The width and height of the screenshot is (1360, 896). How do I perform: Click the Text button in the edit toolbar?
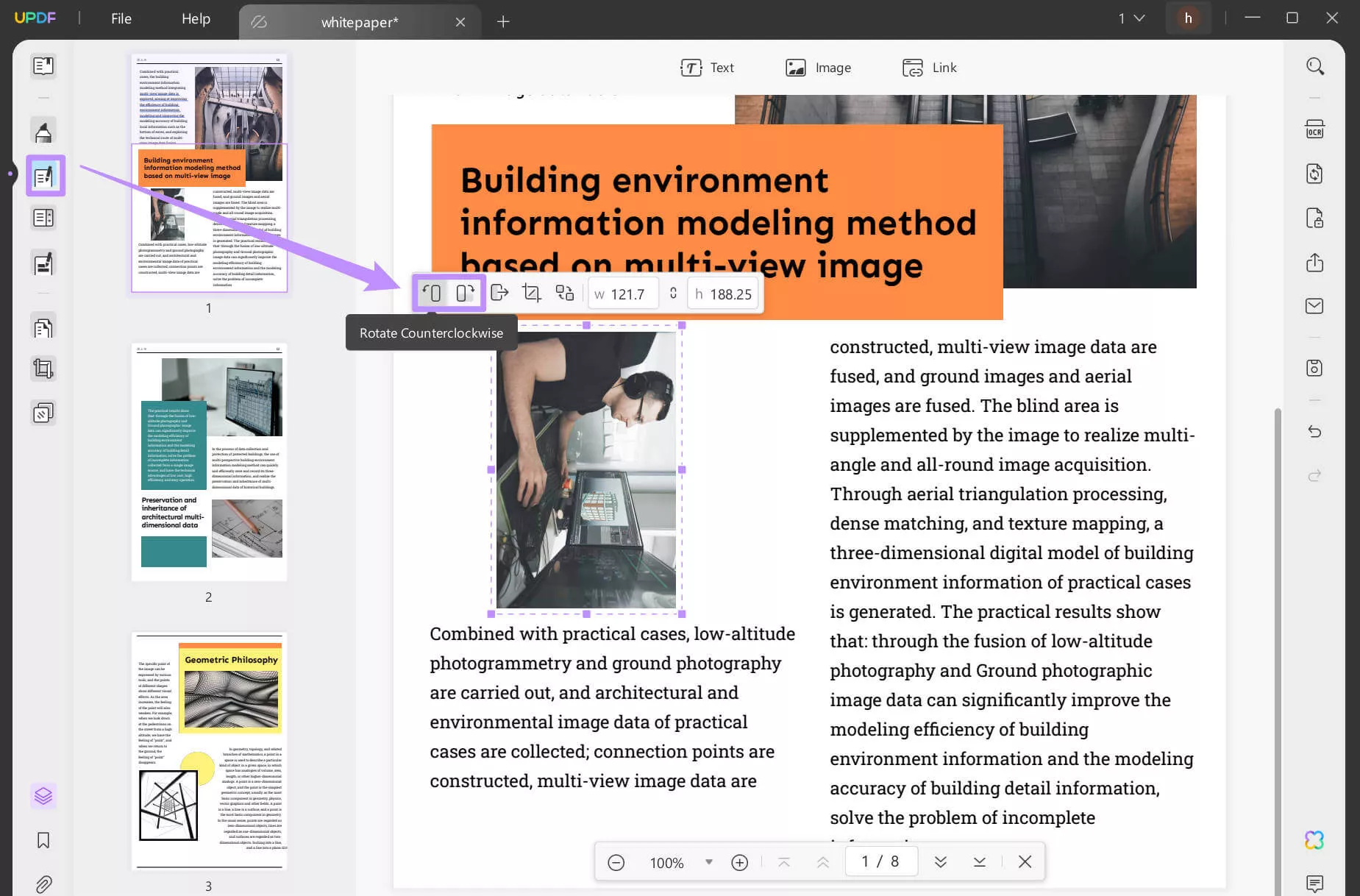tap(707, 68)
